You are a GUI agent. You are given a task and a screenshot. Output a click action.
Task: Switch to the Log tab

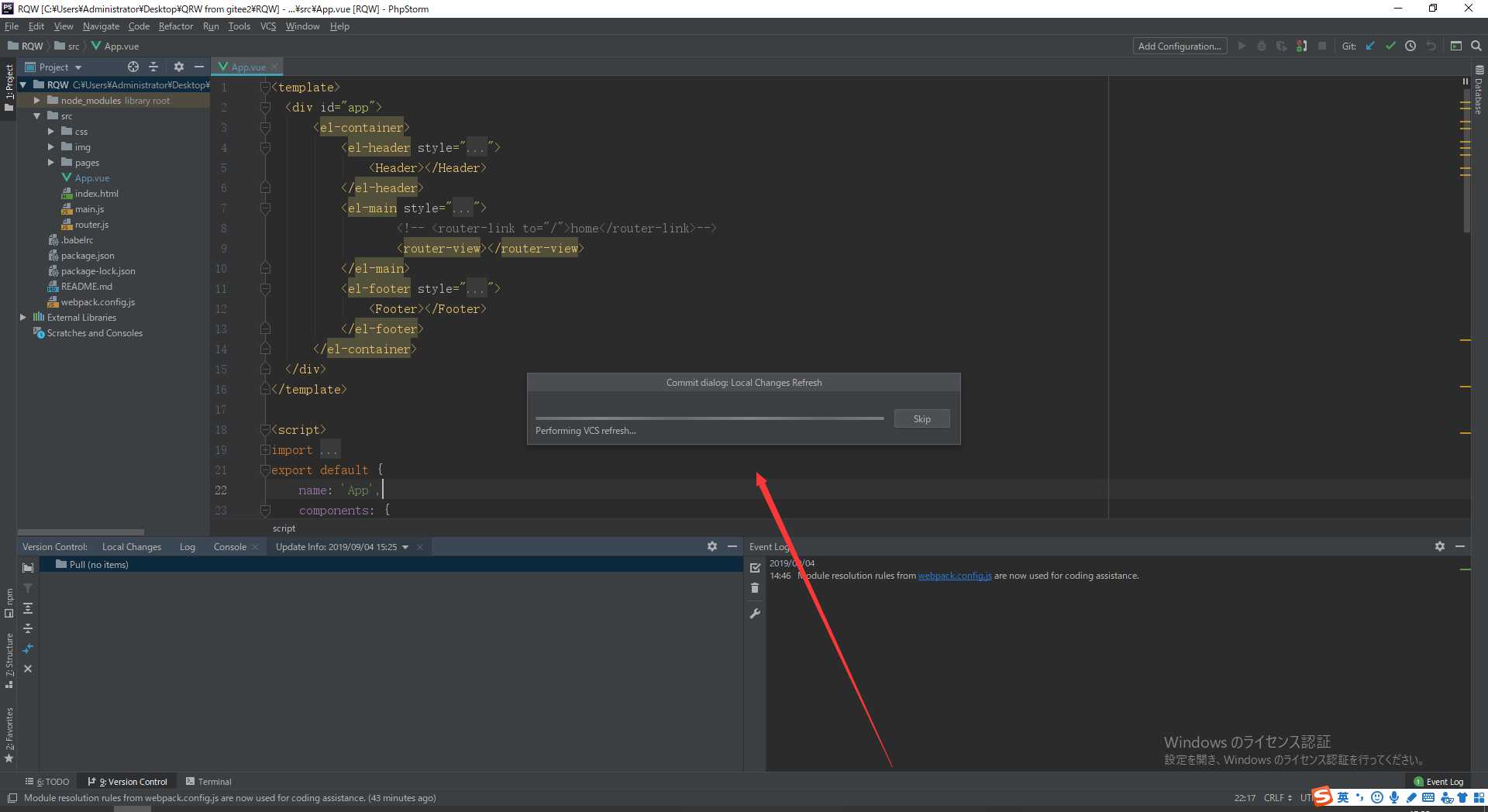click(188, 547)
